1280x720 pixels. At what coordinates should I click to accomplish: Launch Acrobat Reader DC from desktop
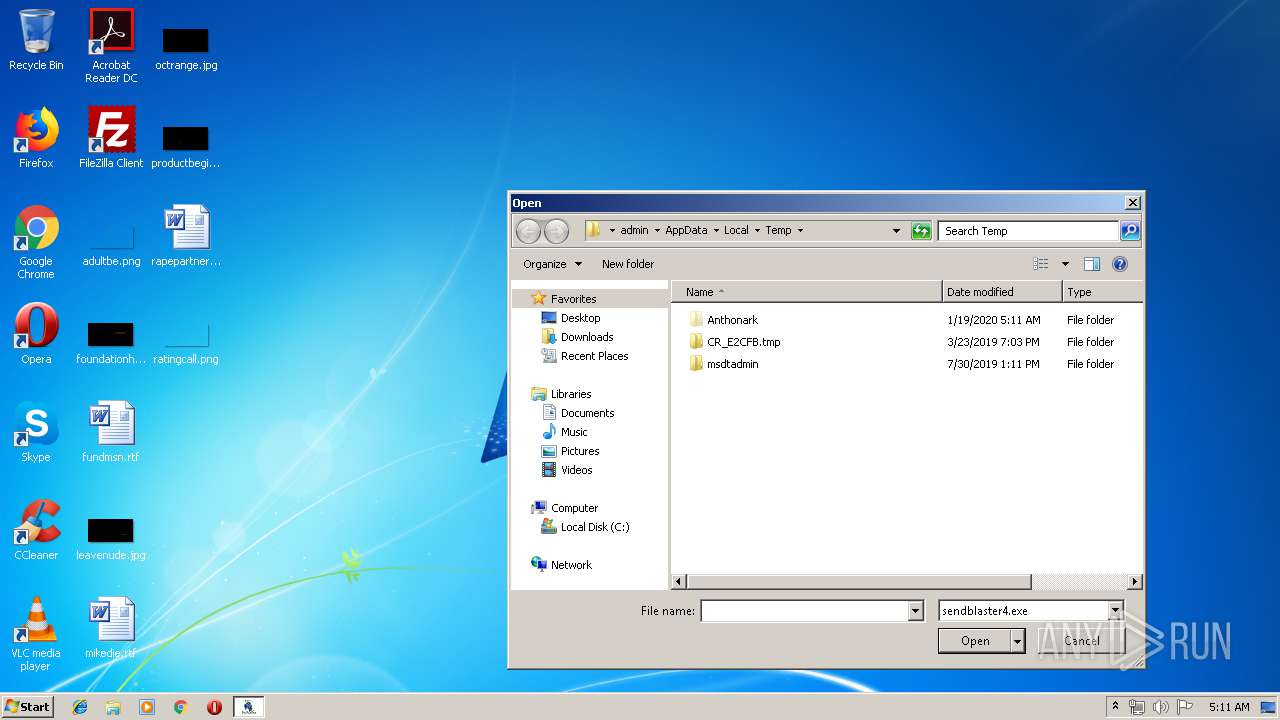[111, 46]
